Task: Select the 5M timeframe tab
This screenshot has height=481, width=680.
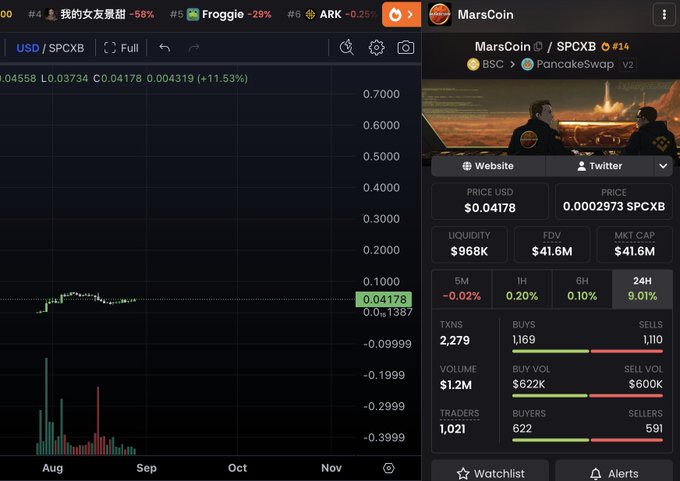Action: (x=461, y=289)
